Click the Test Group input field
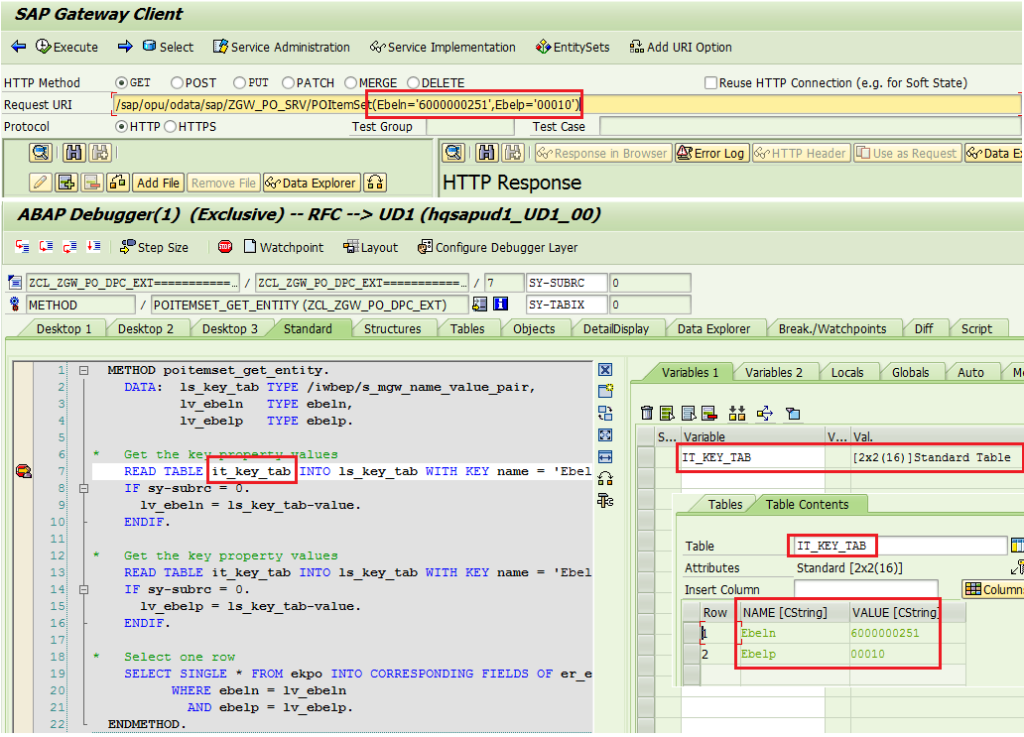The width and height of the screenshot is (1024, 737). tap(470, 127)
